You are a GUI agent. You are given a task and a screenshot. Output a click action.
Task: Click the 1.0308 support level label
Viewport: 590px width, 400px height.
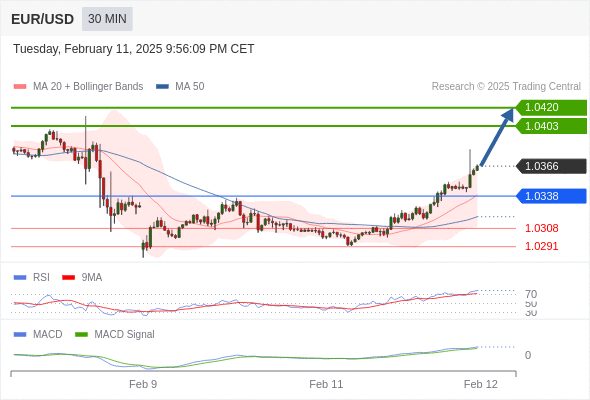click(x=541, y=228)
